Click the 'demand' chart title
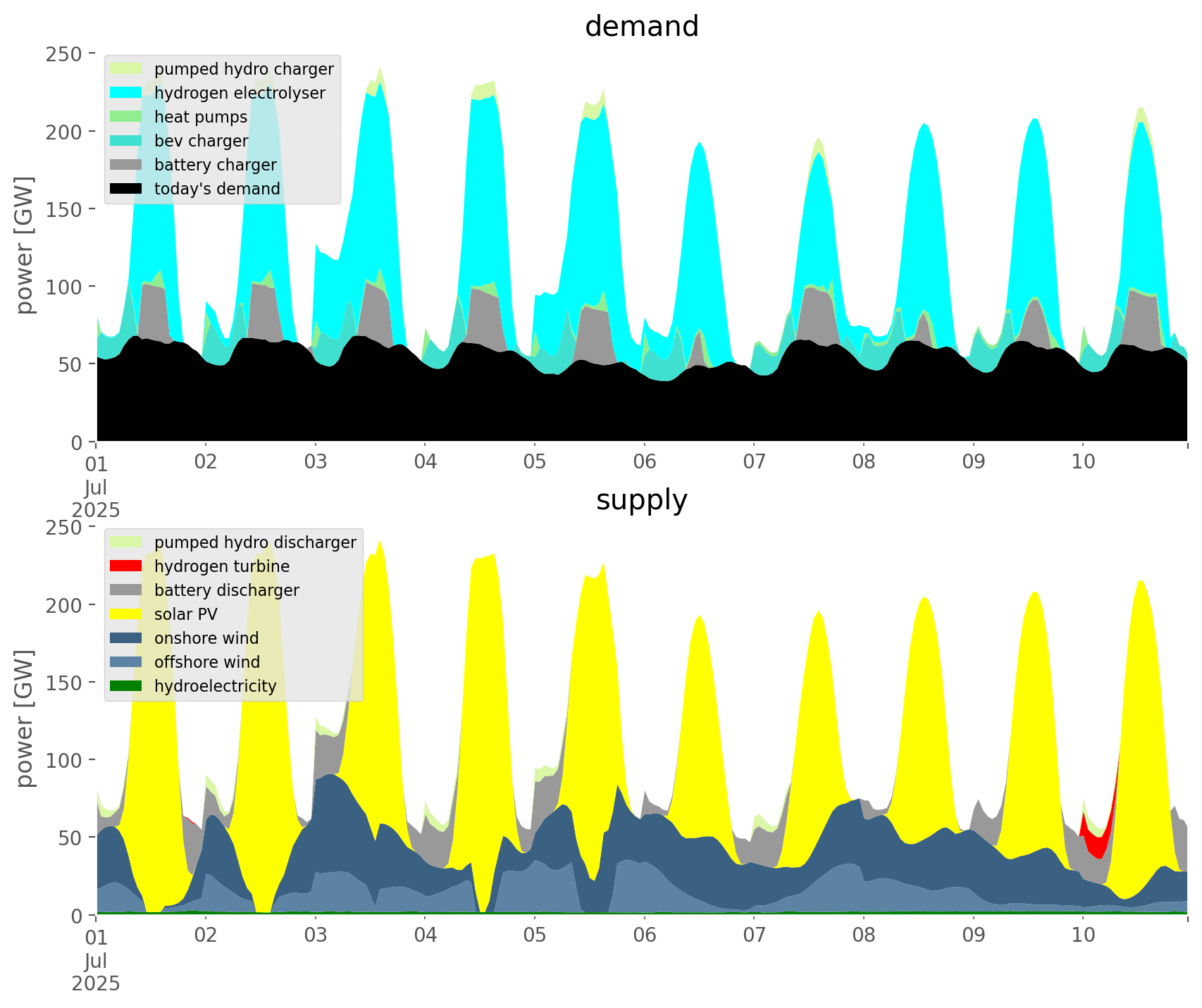The width and height of the screenshot is (1202, 1008). 641,27
